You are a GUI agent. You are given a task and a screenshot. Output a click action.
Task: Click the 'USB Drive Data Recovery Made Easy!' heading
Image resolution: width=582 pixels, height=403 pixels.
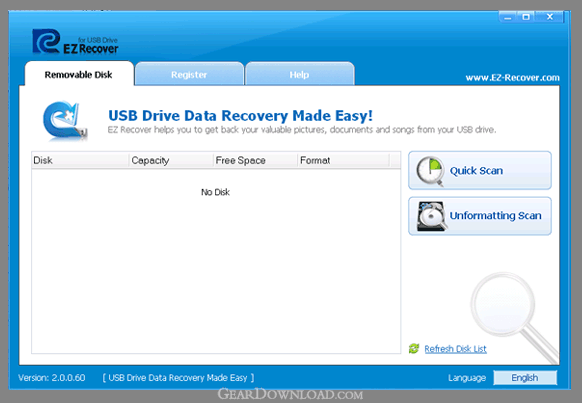[x=241, y=116]
